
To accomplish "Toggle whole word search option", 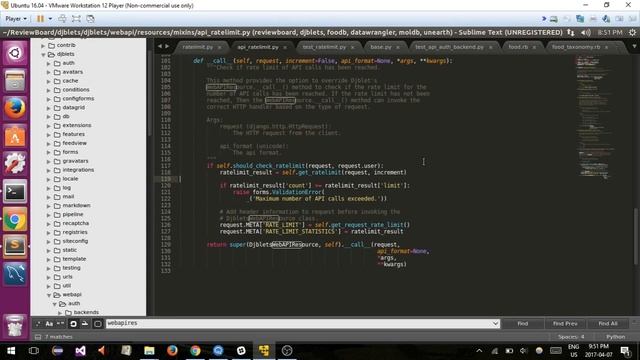I will point(60,324).
